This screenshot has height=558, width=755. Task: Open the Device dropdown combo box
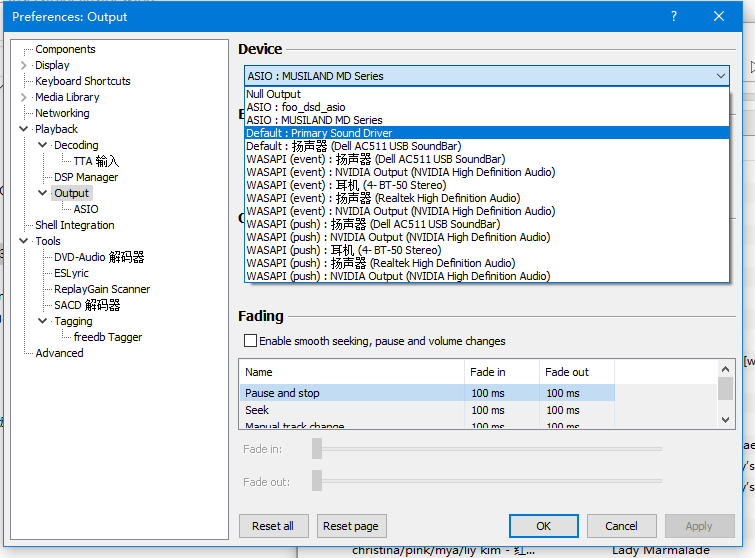486,76
